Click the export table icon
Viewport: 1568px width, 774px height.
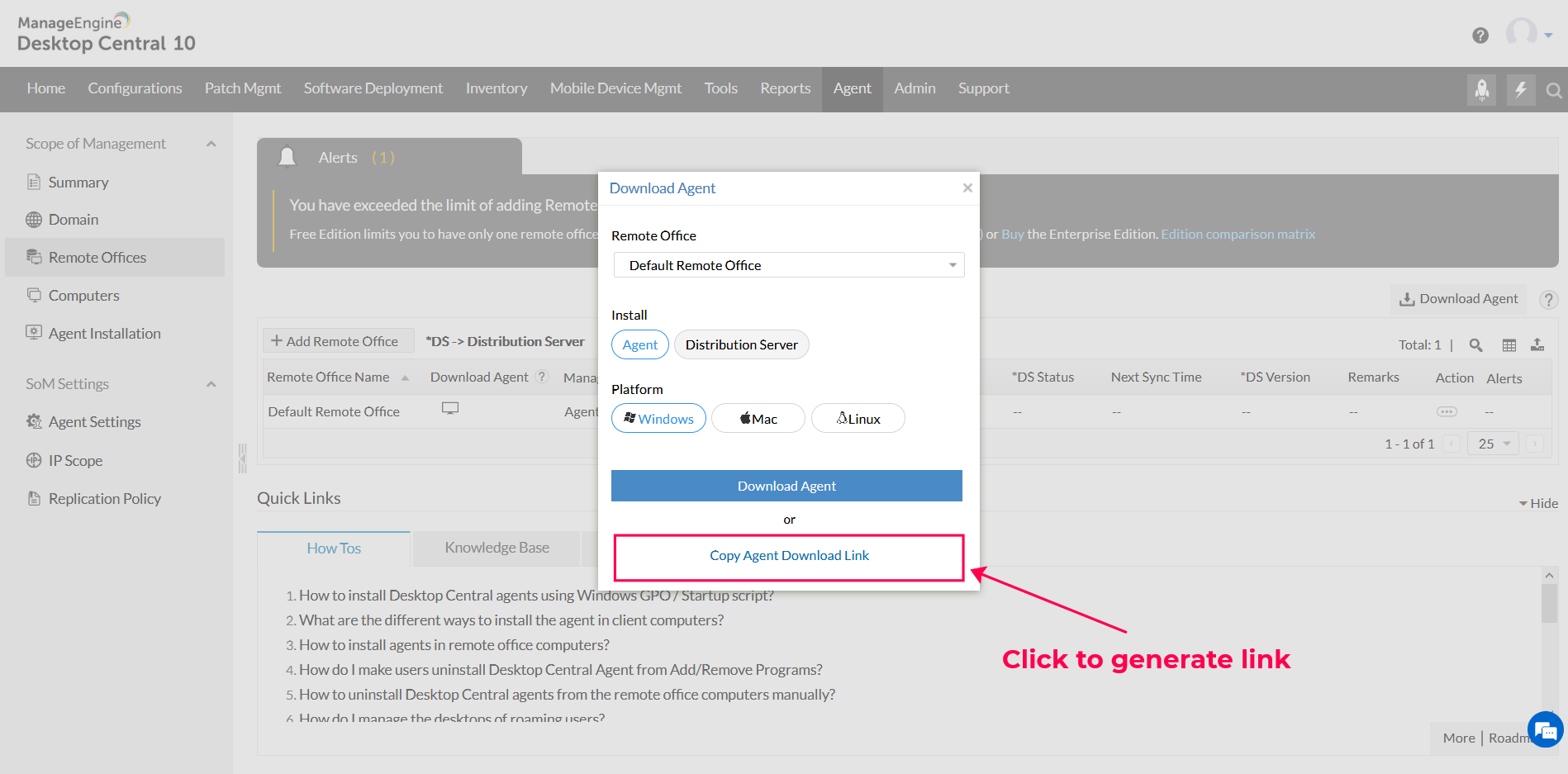click(1537, 344)
